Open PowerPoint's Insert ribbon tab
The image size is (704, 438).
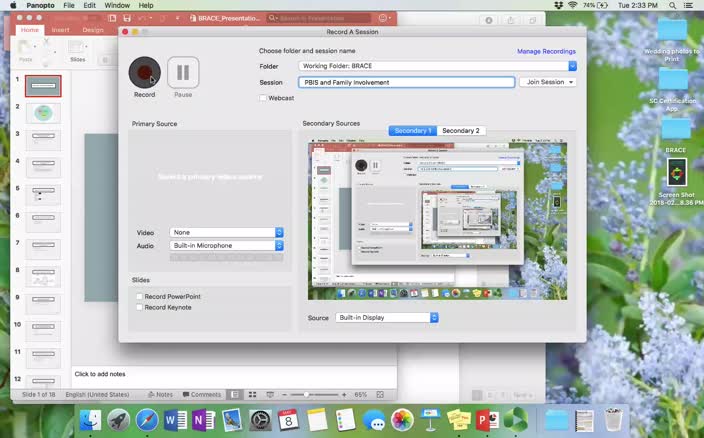(61, 30)
